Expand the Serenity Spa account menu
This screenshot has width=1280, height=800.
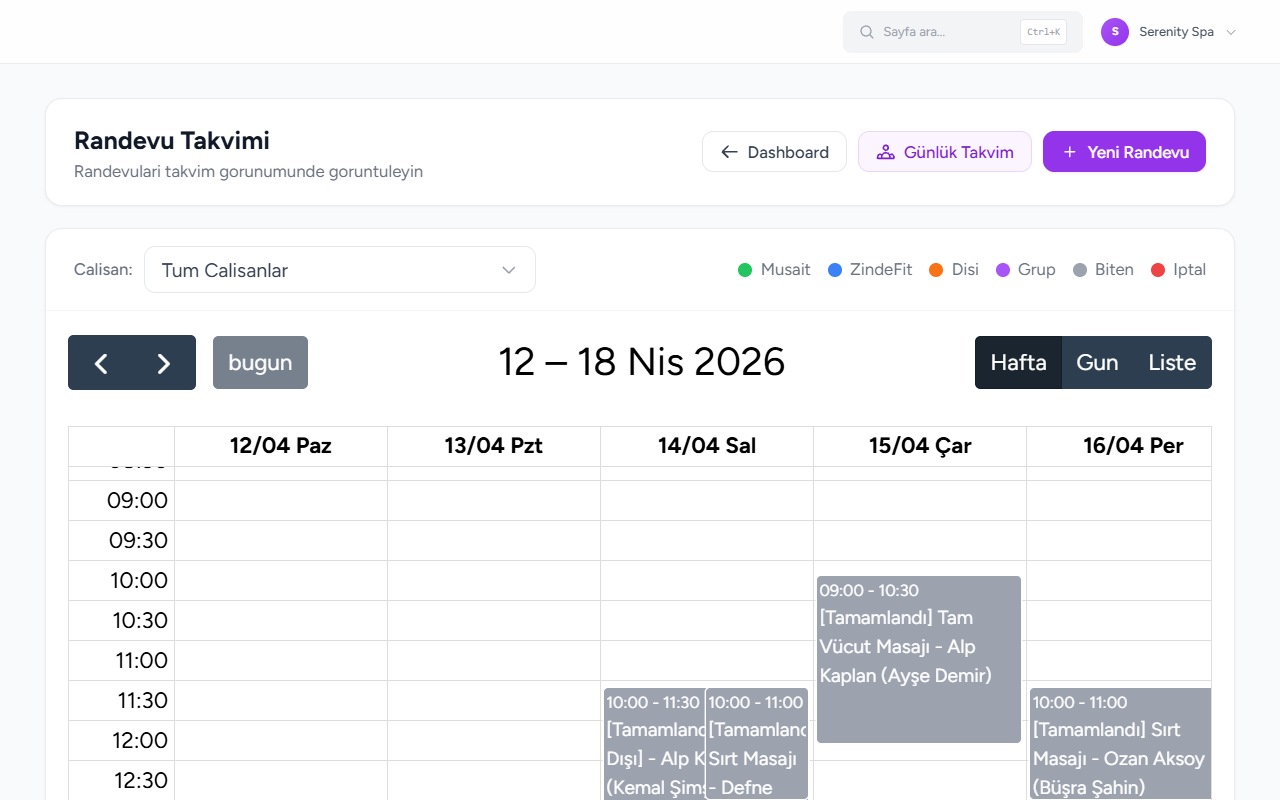pos(1169,32)
